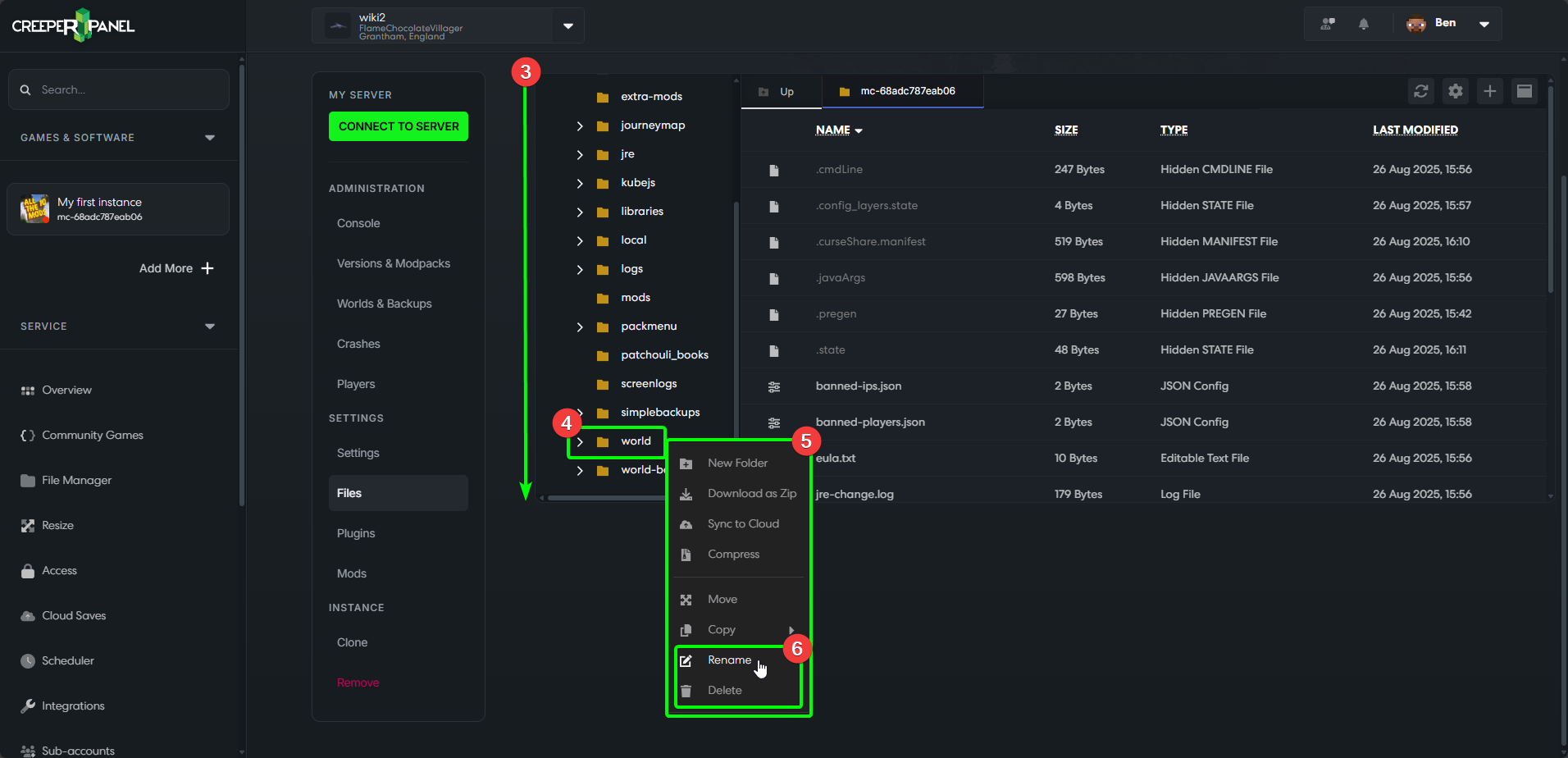Expand the journeymap folder in tree

(x=580, y=126)
